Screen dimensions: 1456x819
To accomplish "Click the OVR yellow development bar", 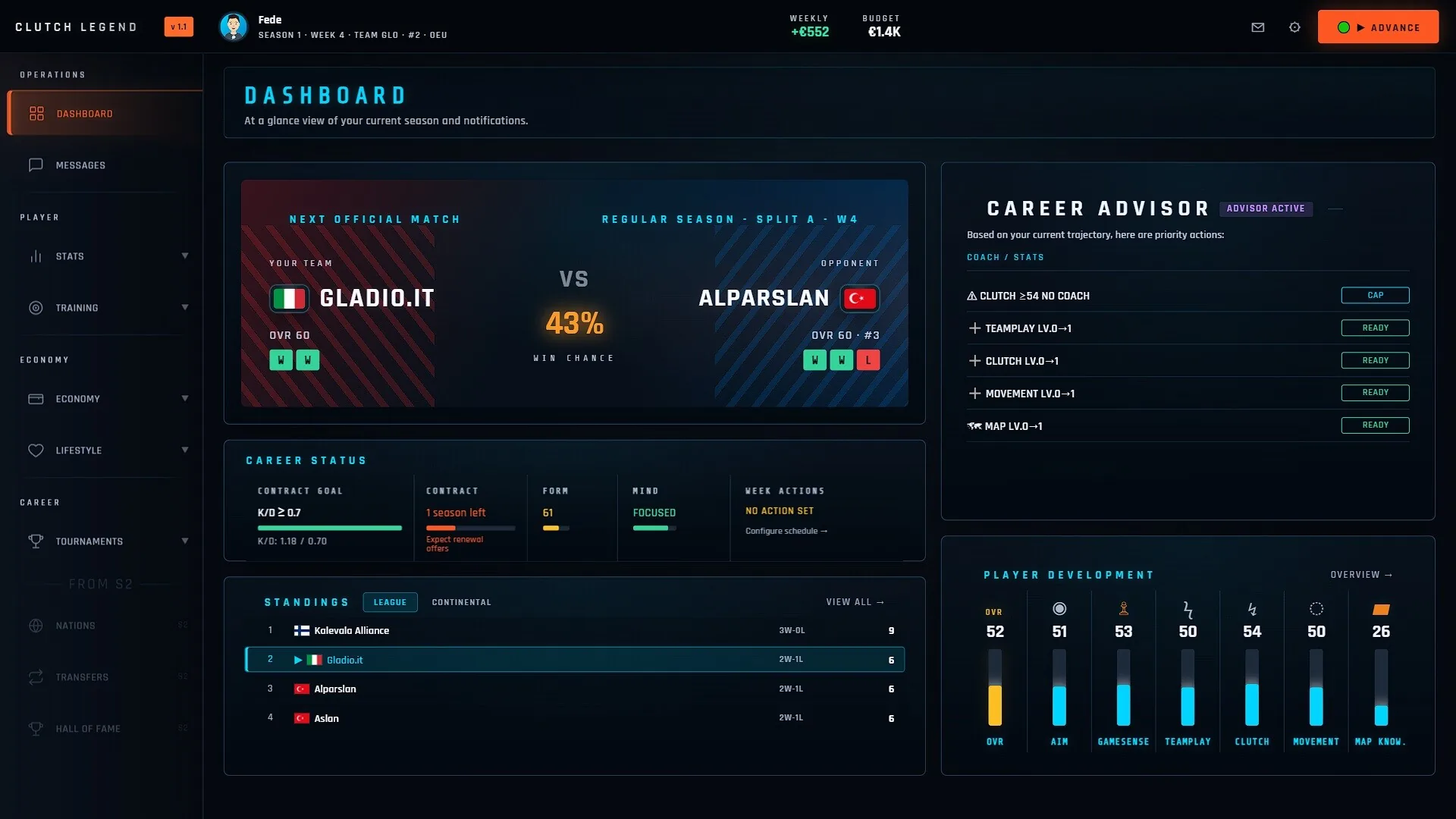I will [995, 688].
